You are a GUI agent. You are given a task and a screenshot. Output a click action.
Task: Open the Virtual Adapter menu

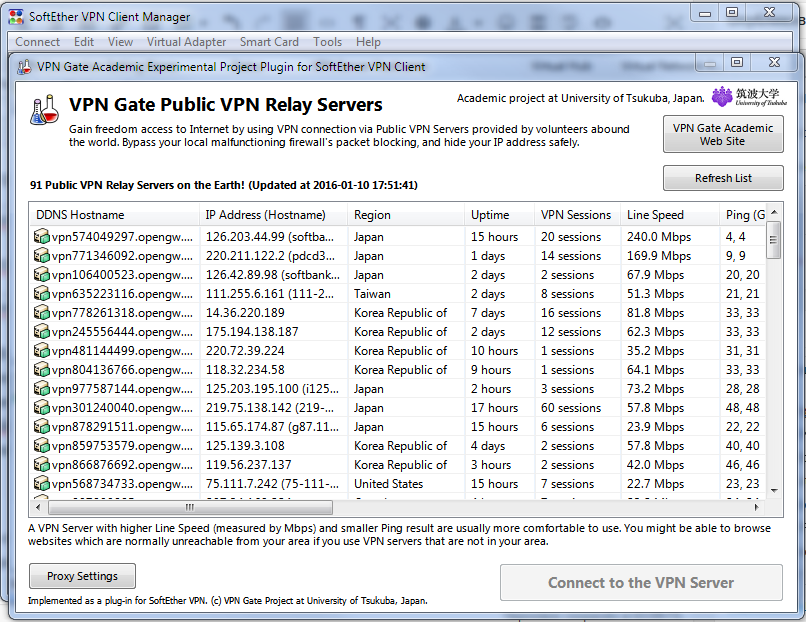coord(186,42)
